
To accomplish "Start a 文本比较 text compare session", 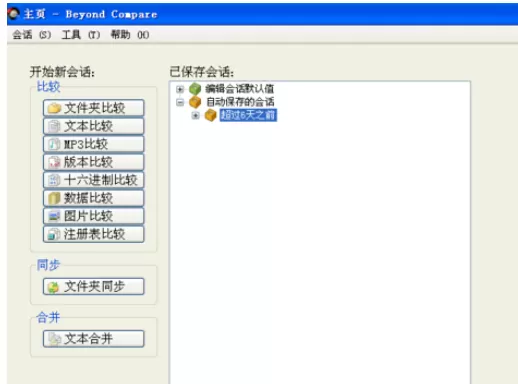I will (94, 126).
